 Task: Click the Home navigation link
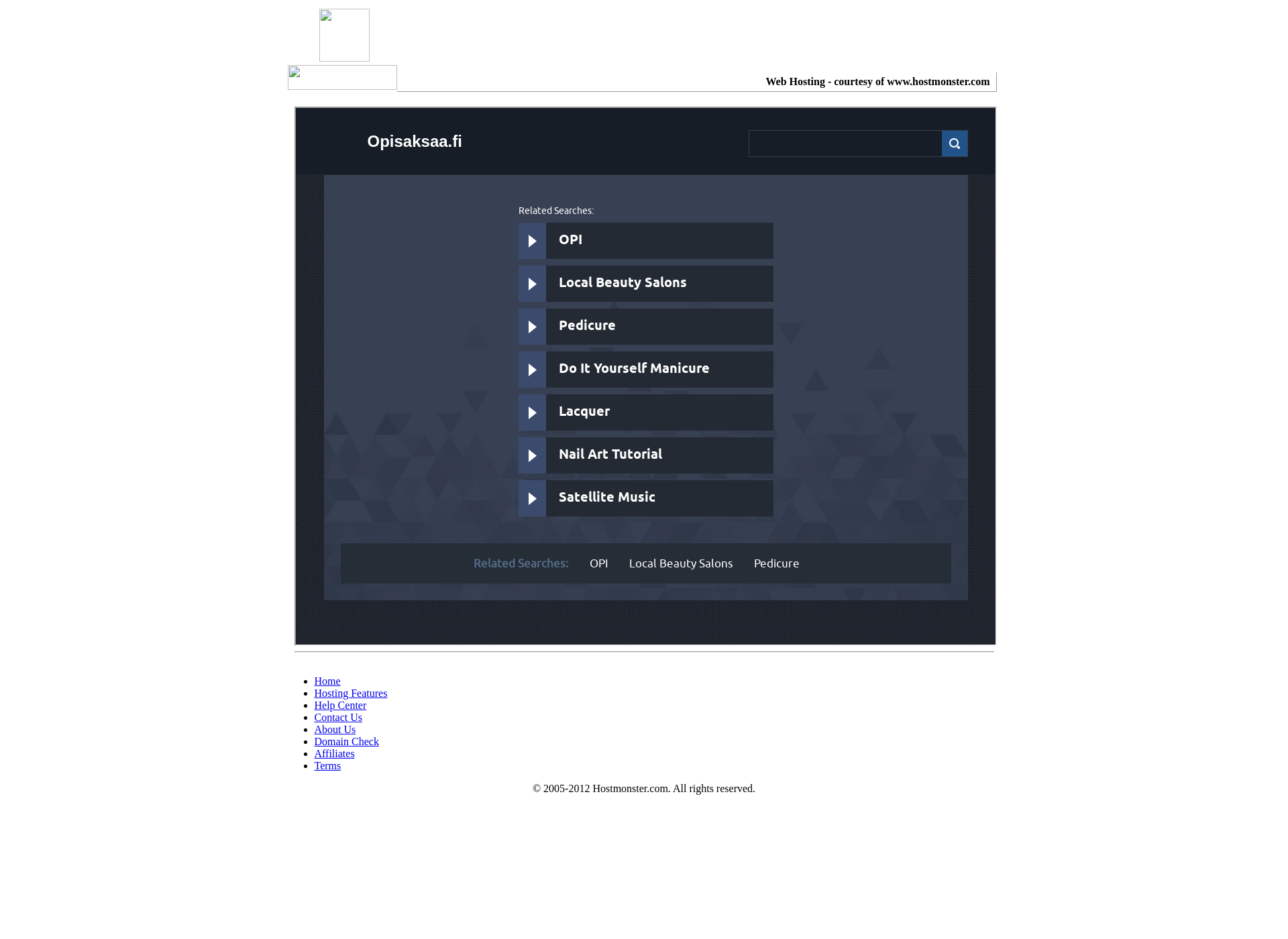pyautogui.click(x=327, y=681)
